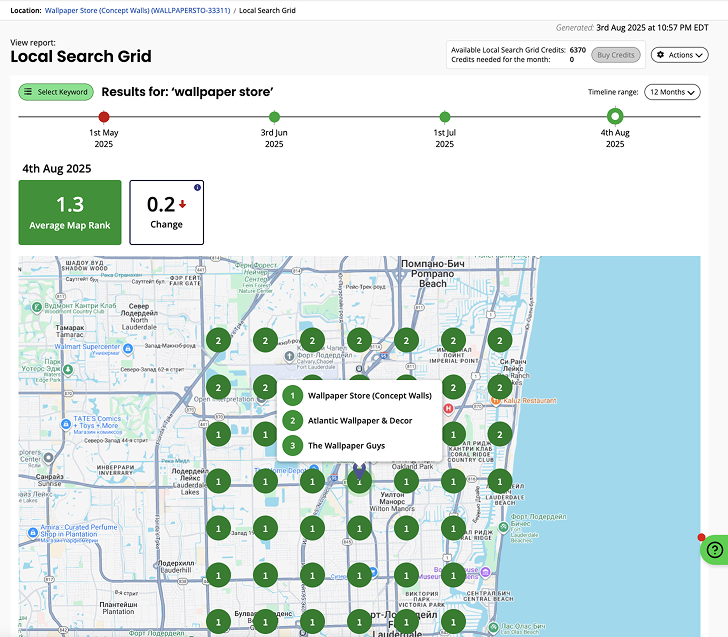Click the Walmart Supercenter map marker
Screen dimensions: 728x637
(59, 347)
